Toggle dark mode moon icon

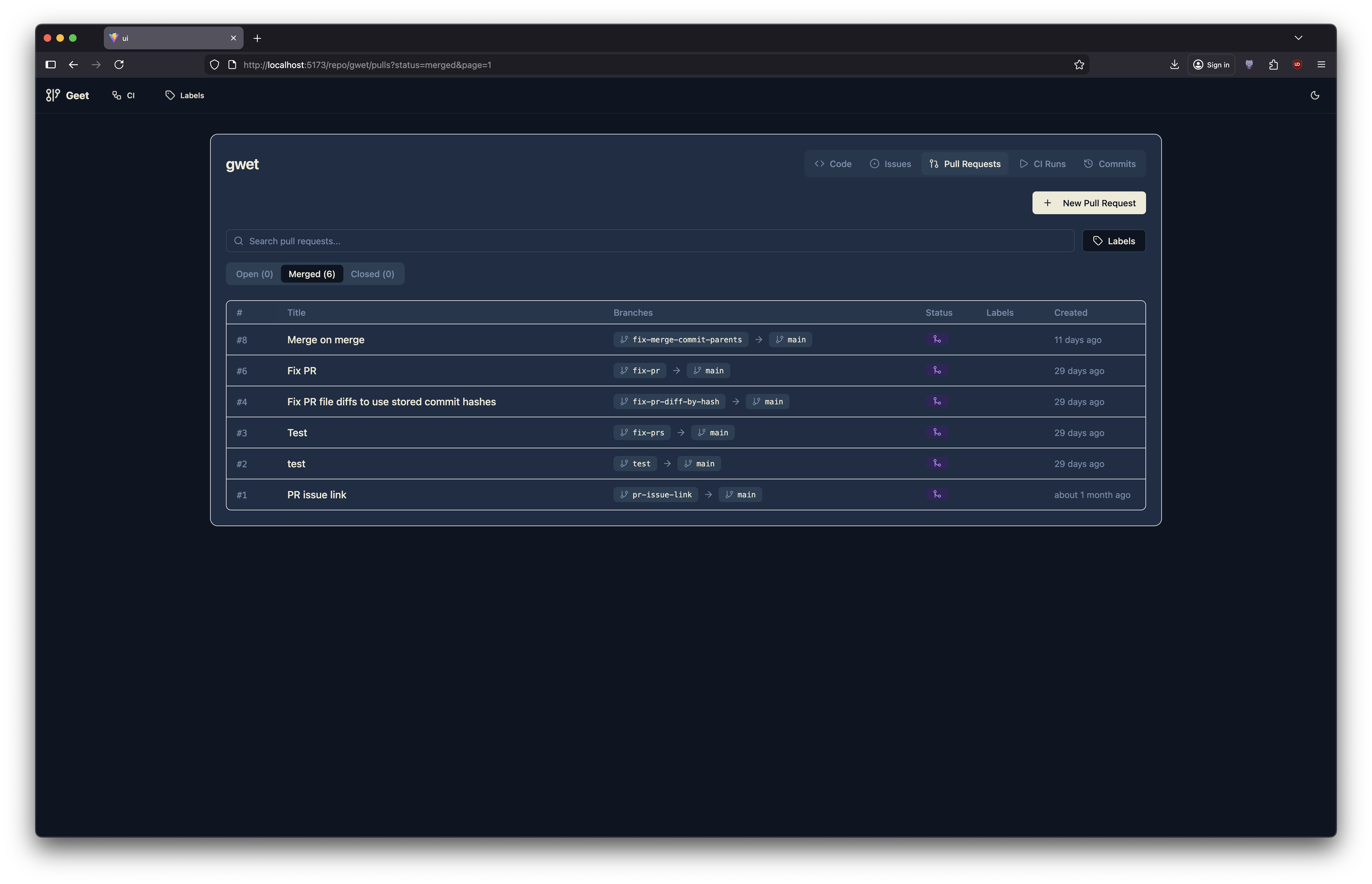point(1315,95)
